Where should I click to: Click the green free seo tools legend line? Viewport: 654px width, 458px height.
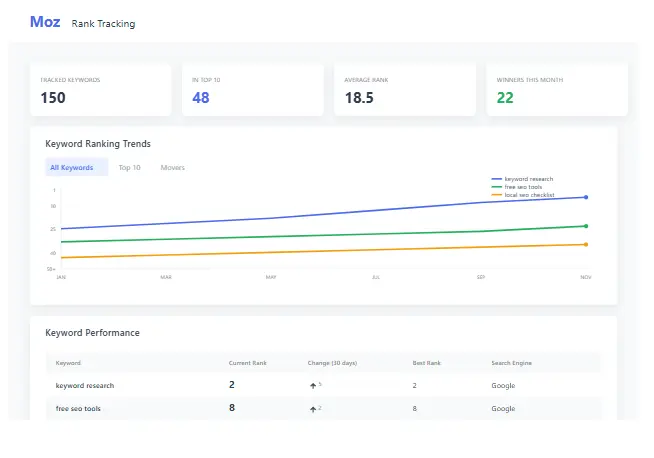[497, 187]
